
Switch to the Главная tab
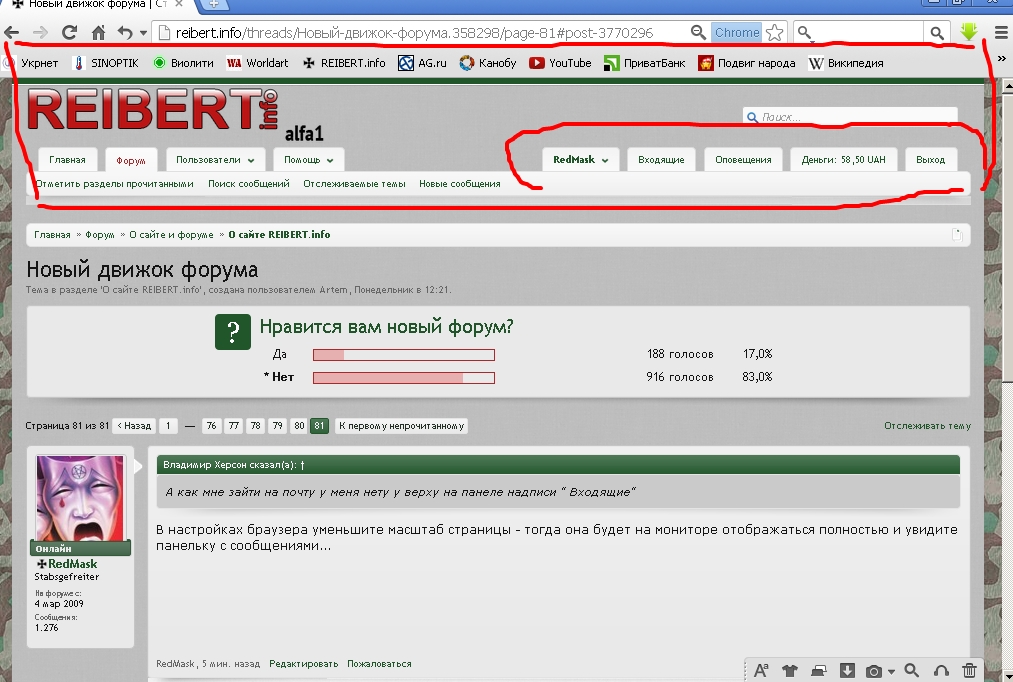(x=67, y=160)
